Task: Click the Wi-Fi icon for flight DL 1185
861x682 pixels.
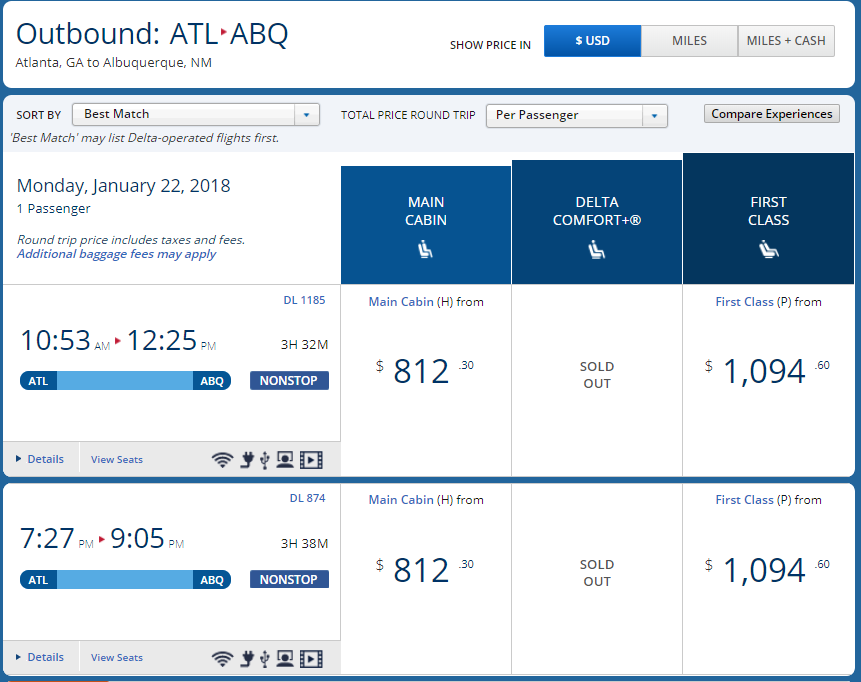Action: coord(222,460)
